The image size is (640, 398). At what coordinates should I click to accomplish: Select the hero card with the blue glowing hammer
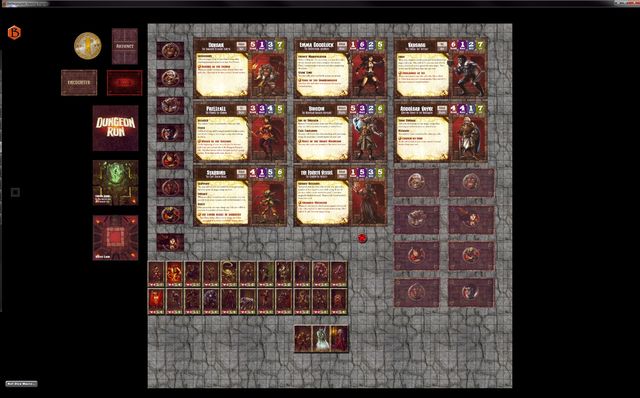click(340, 132)
